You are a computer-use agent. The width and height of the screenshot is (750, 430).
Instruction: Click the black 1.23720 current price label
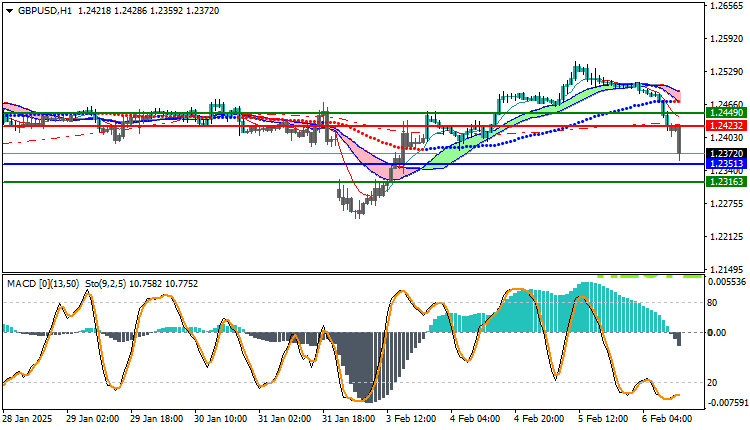coord(726,154)
